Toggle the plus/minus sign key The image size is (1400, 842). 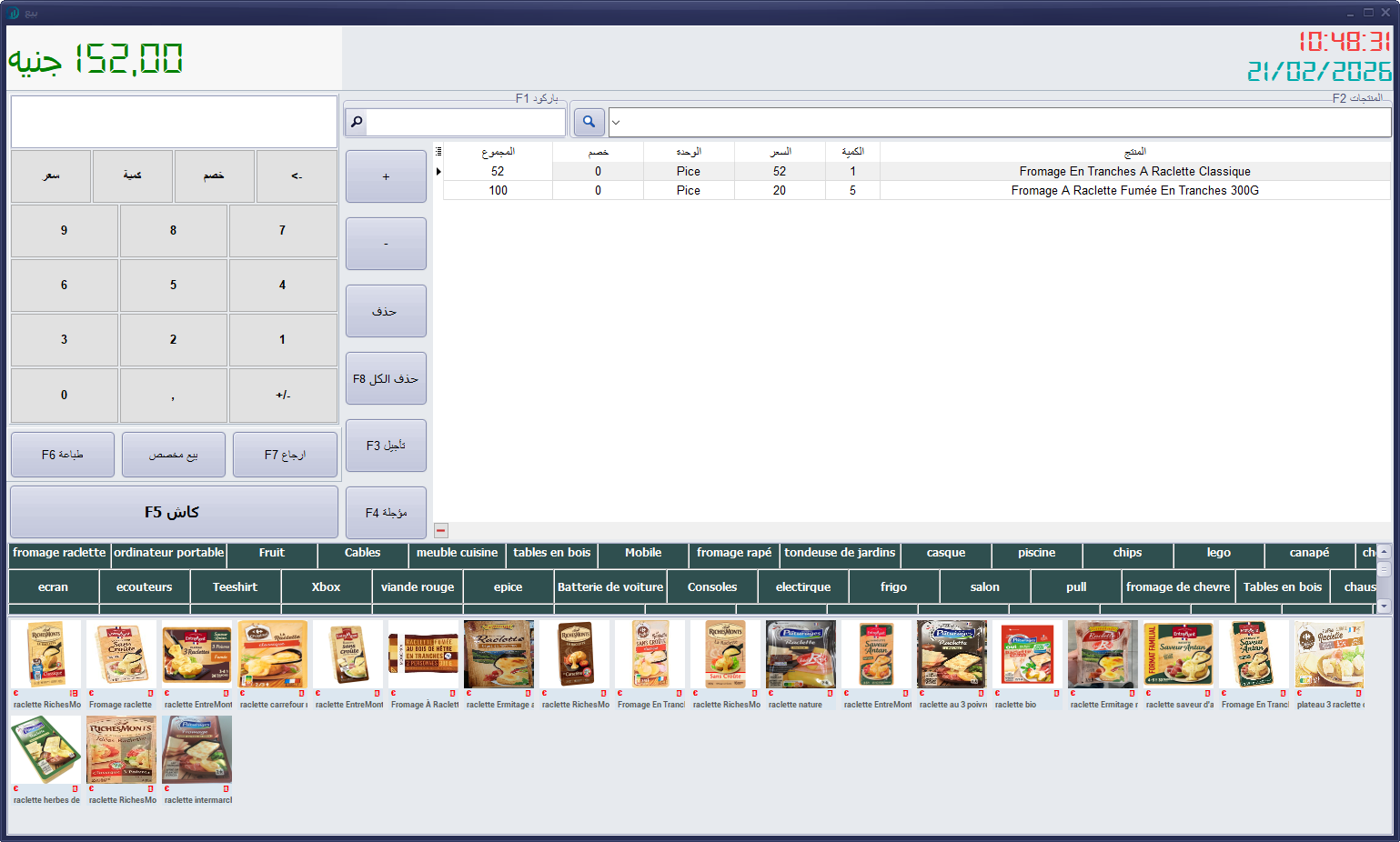pos(283,396)
